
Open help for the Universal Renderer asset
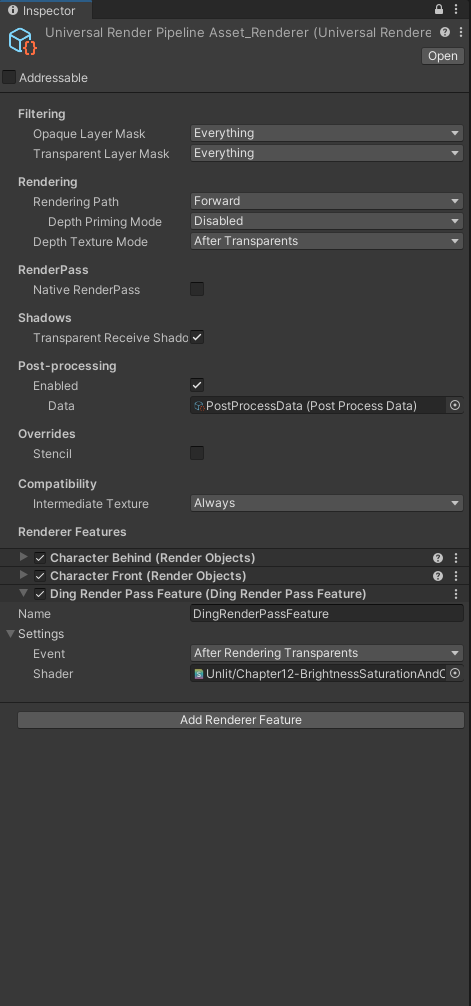[445, 32]
